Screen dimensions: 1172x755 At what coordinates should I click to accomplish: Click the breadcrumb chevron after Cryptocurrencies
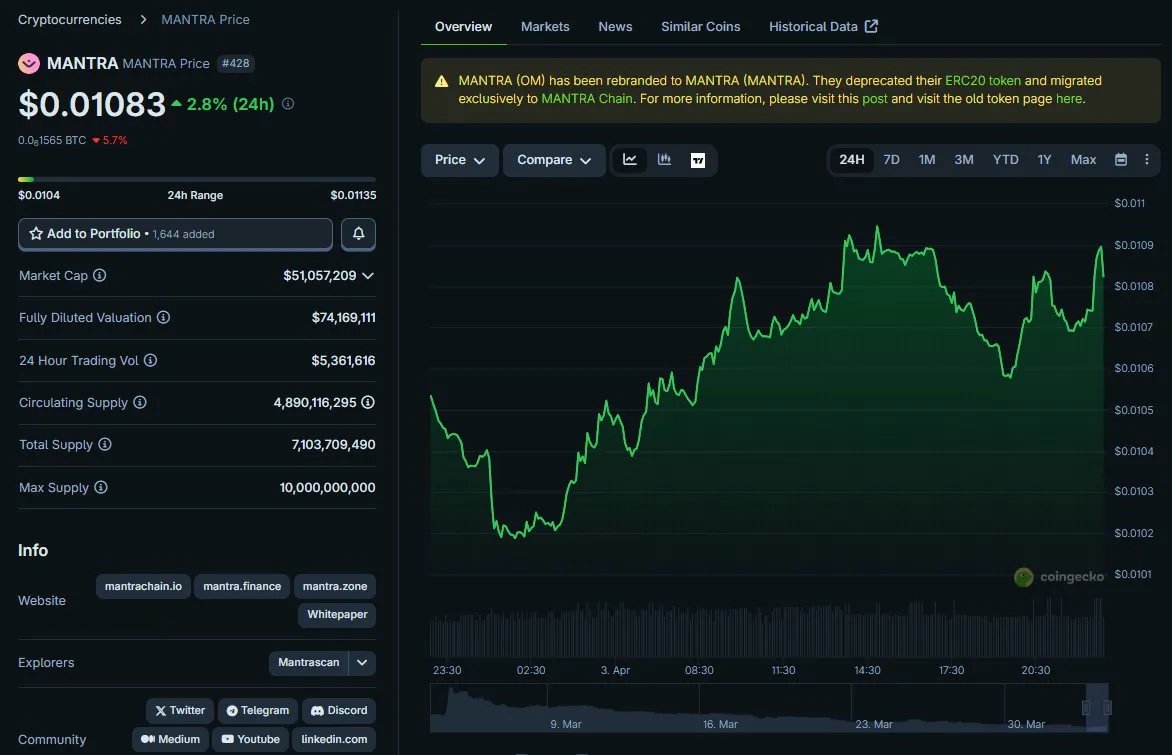point(143,19)
